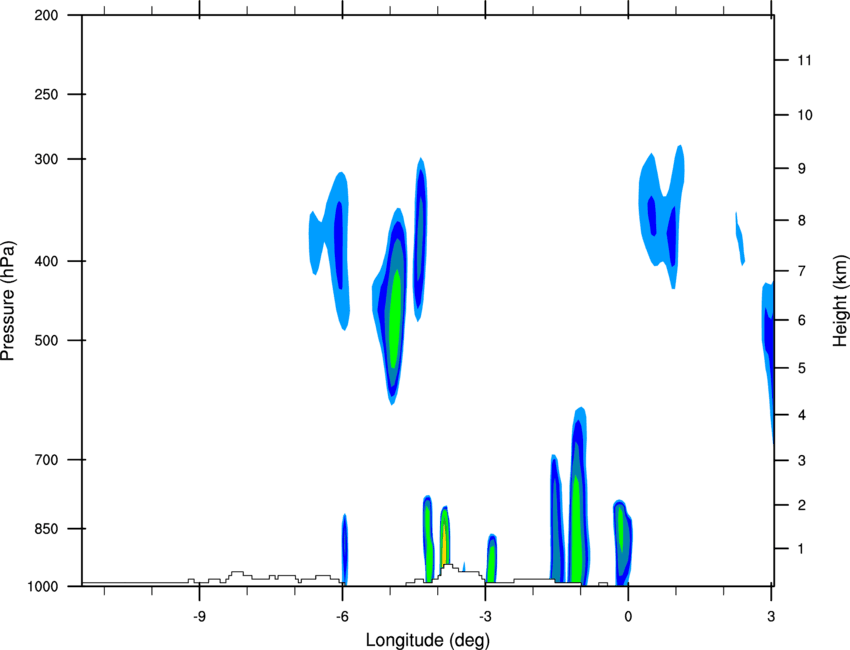
Task: Click the 1 km height label
Action: pyautogui.click(x=801, y=549)
